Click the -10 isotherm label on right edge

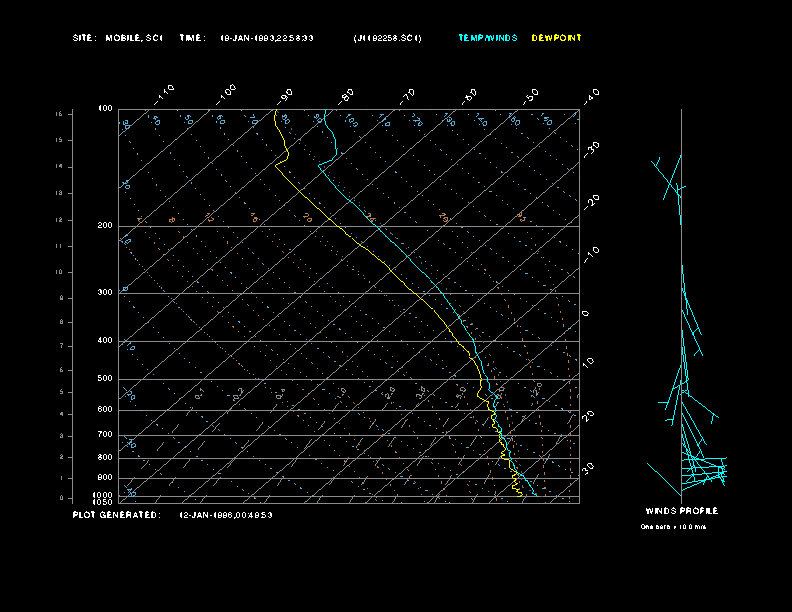[591, 255]
